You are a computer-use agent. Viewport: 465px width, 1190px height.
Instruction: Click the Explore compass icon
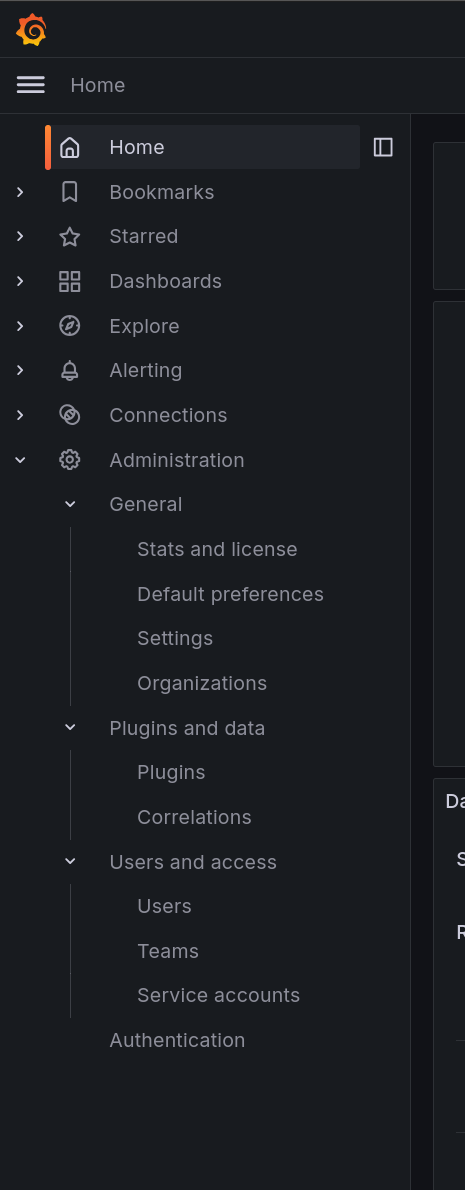click(x=70, y=326)
